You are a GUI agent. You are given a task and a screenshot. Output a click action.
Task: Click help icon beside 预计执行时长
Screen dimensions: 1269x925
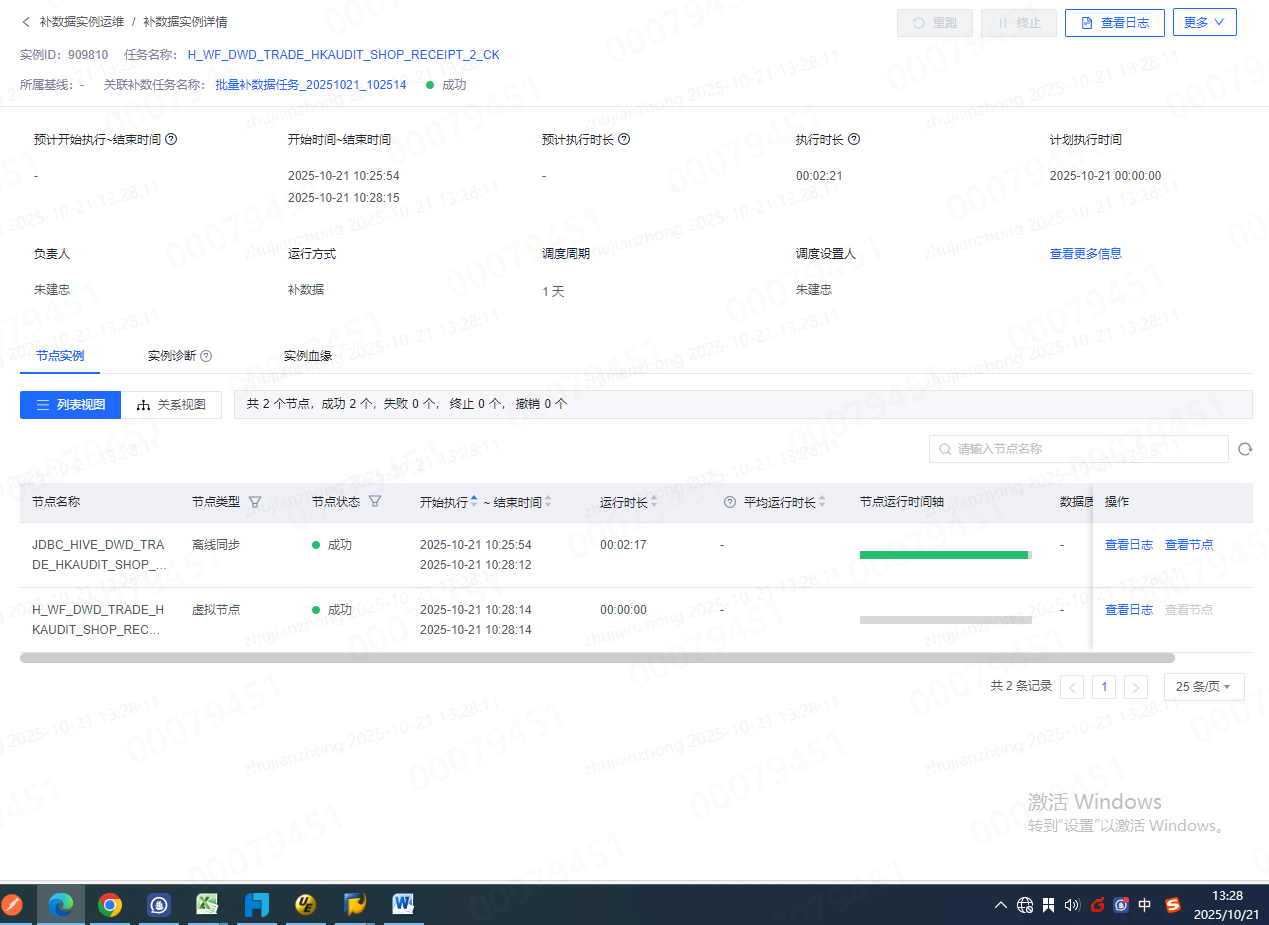[625, 140]
